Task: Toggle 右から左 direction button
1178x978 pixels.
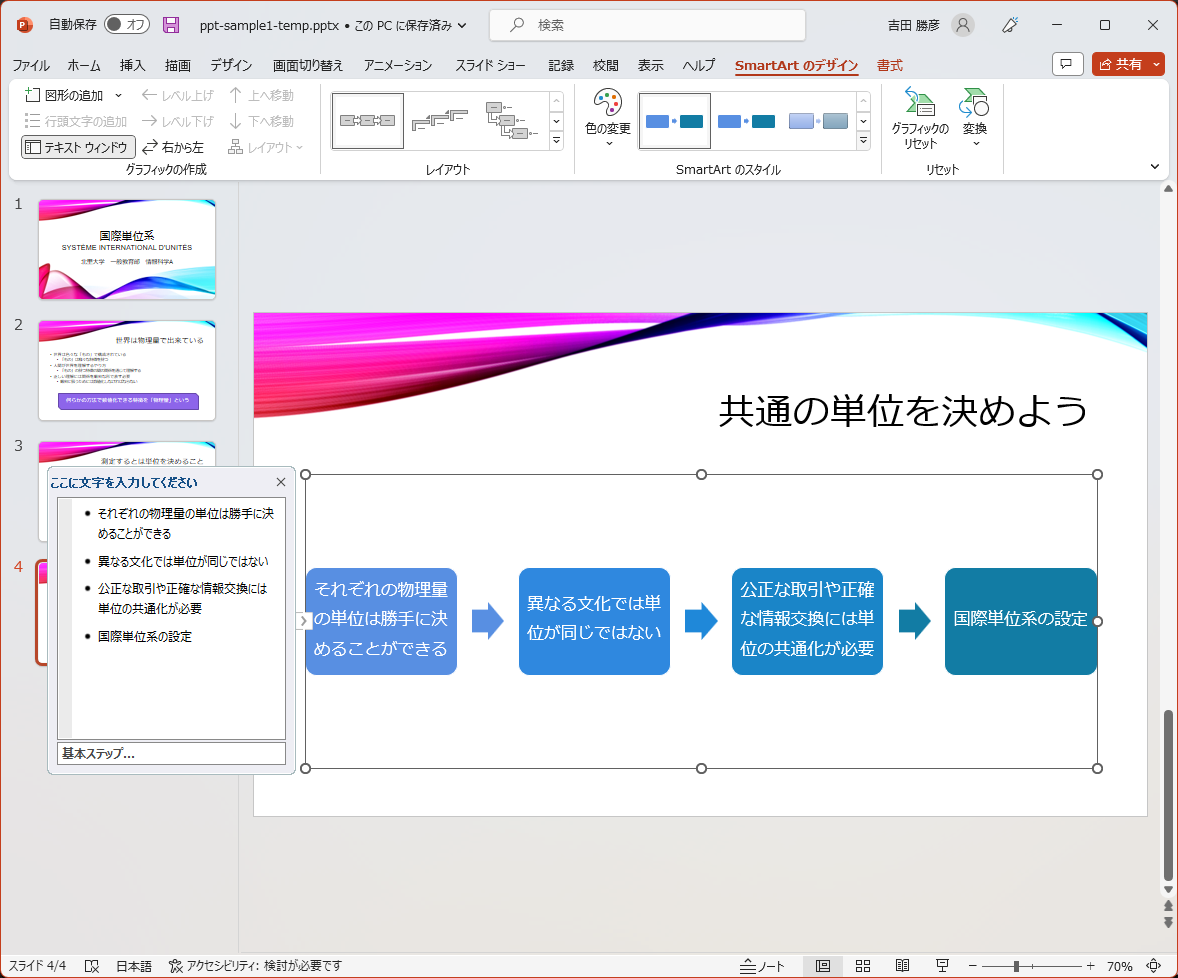Action: 173,147
